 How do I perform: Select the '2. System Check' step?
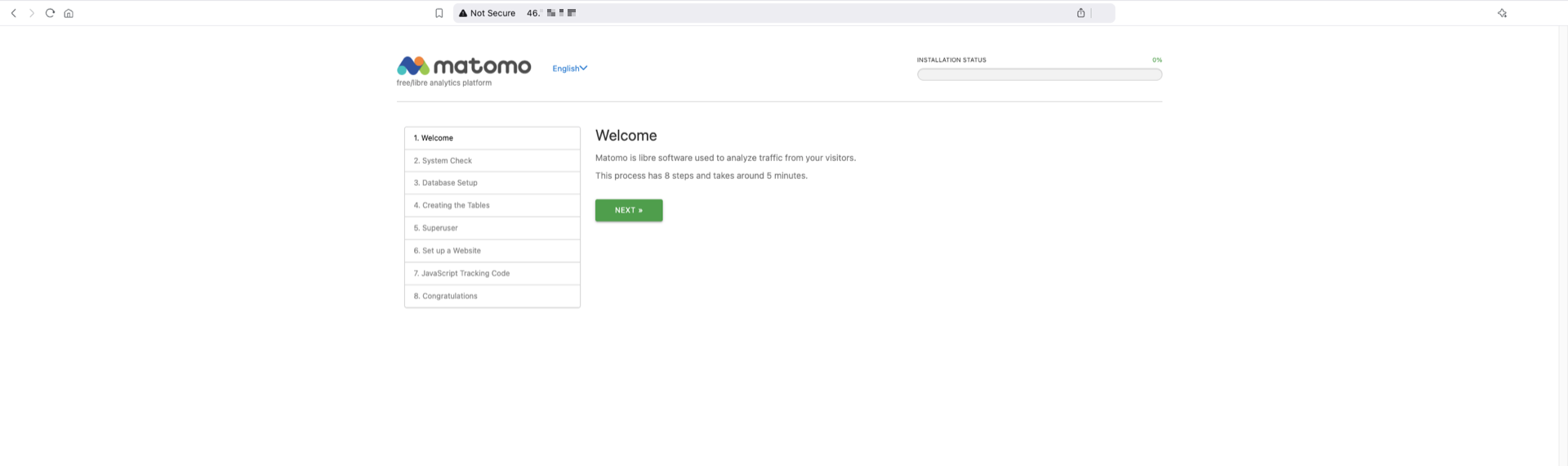point(492,161)
